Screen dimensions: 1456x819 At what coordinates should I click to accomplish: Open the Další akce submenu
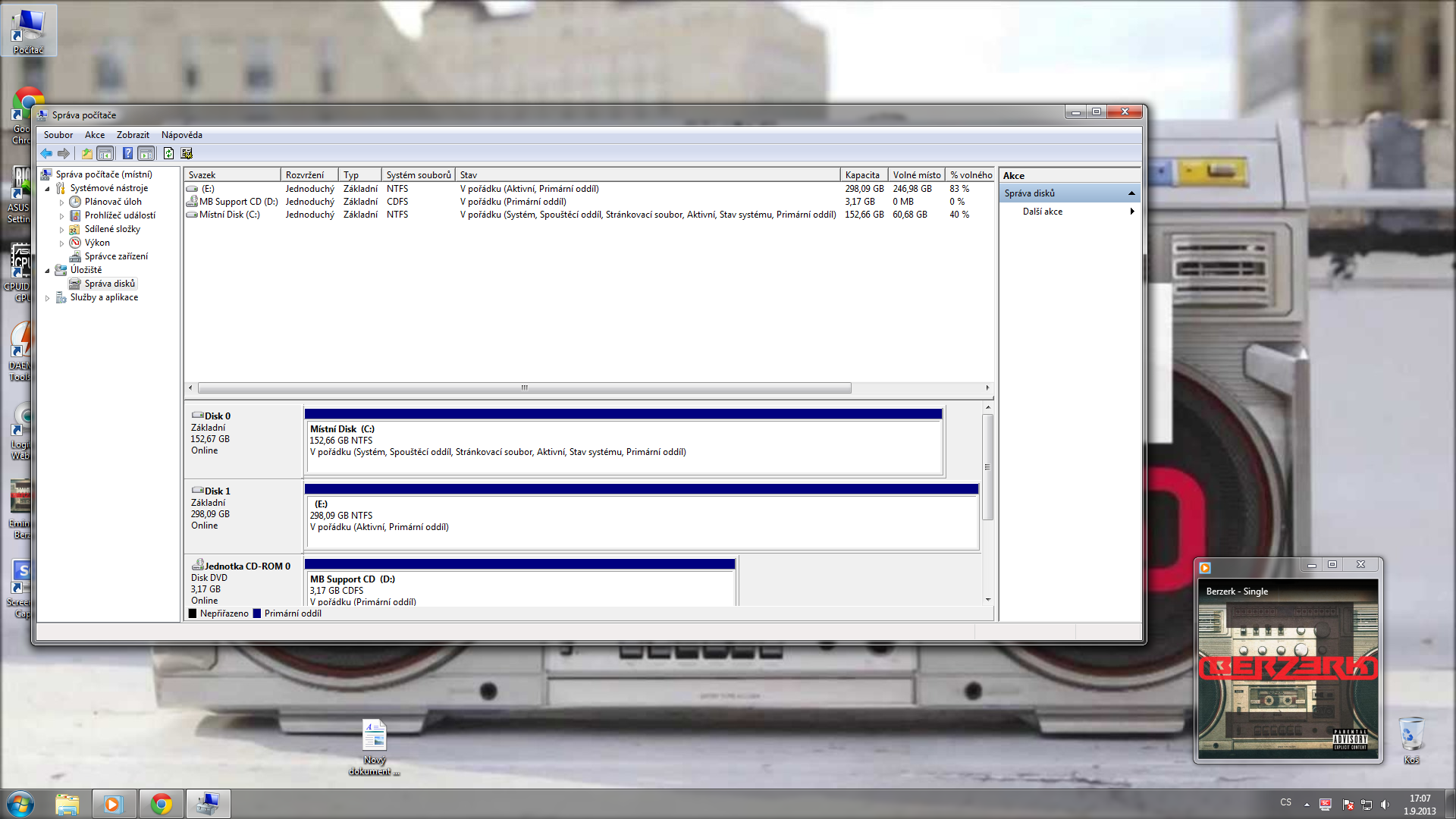coord(1070,212)
